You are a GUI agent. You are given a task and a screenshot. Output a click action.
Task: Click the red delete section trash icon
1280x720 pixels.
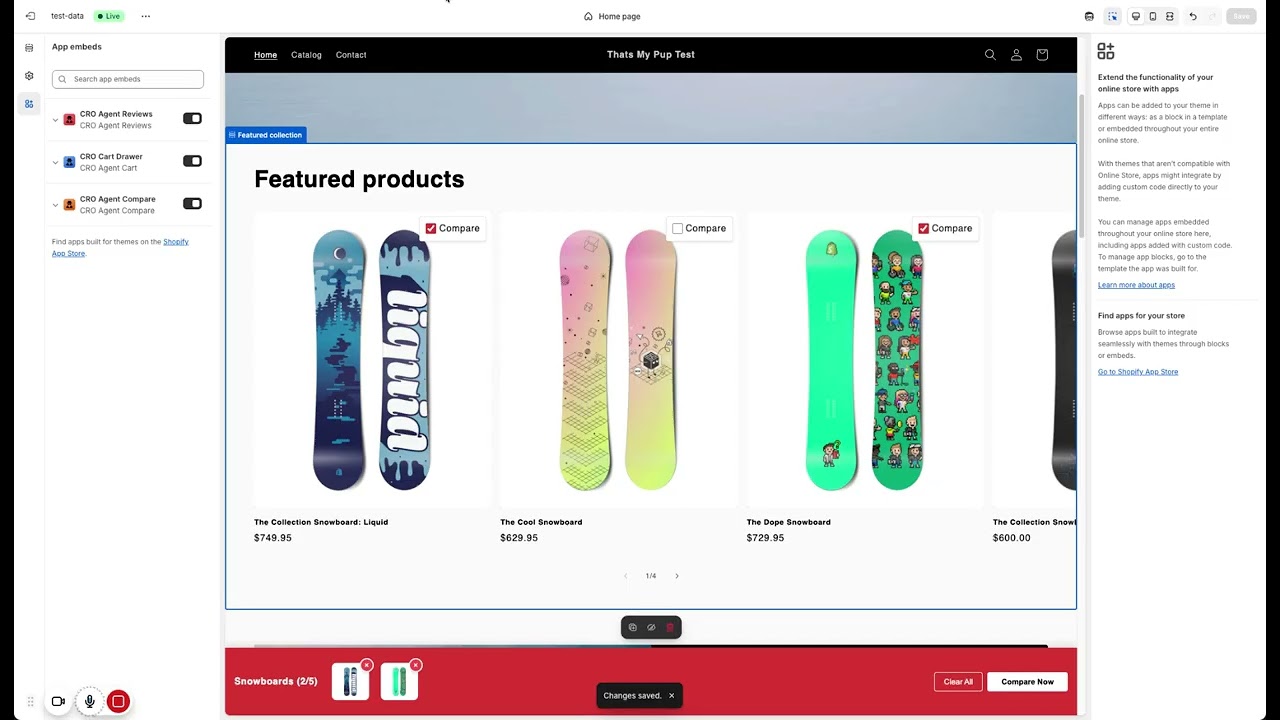[x=670, y=627]
